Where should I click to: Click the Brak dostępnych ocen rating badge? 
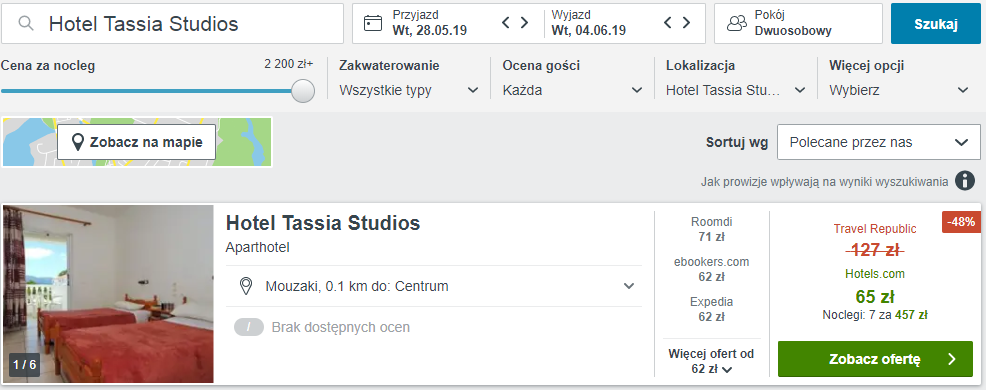(248, 327)
